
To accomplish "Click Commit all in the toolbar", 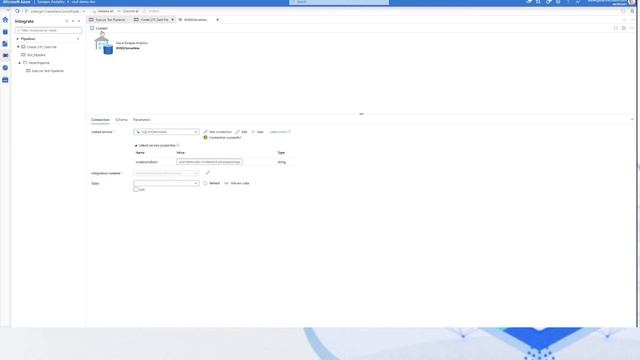I will point(128,11).
